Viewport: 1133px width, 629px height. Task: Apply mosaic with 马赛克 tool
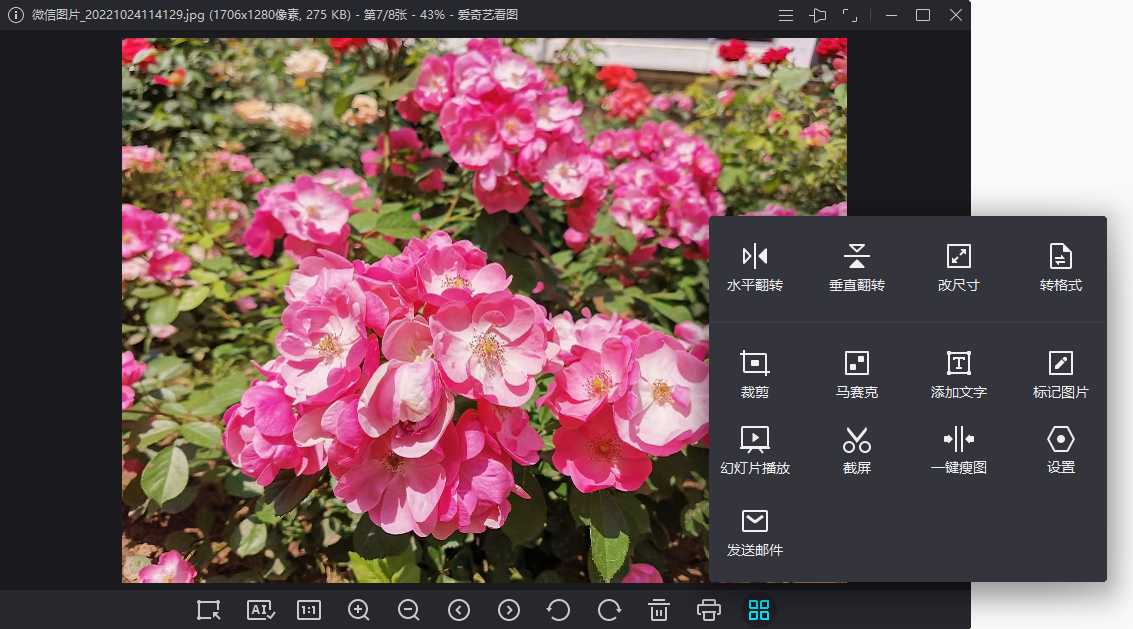[x=857, y=364]
